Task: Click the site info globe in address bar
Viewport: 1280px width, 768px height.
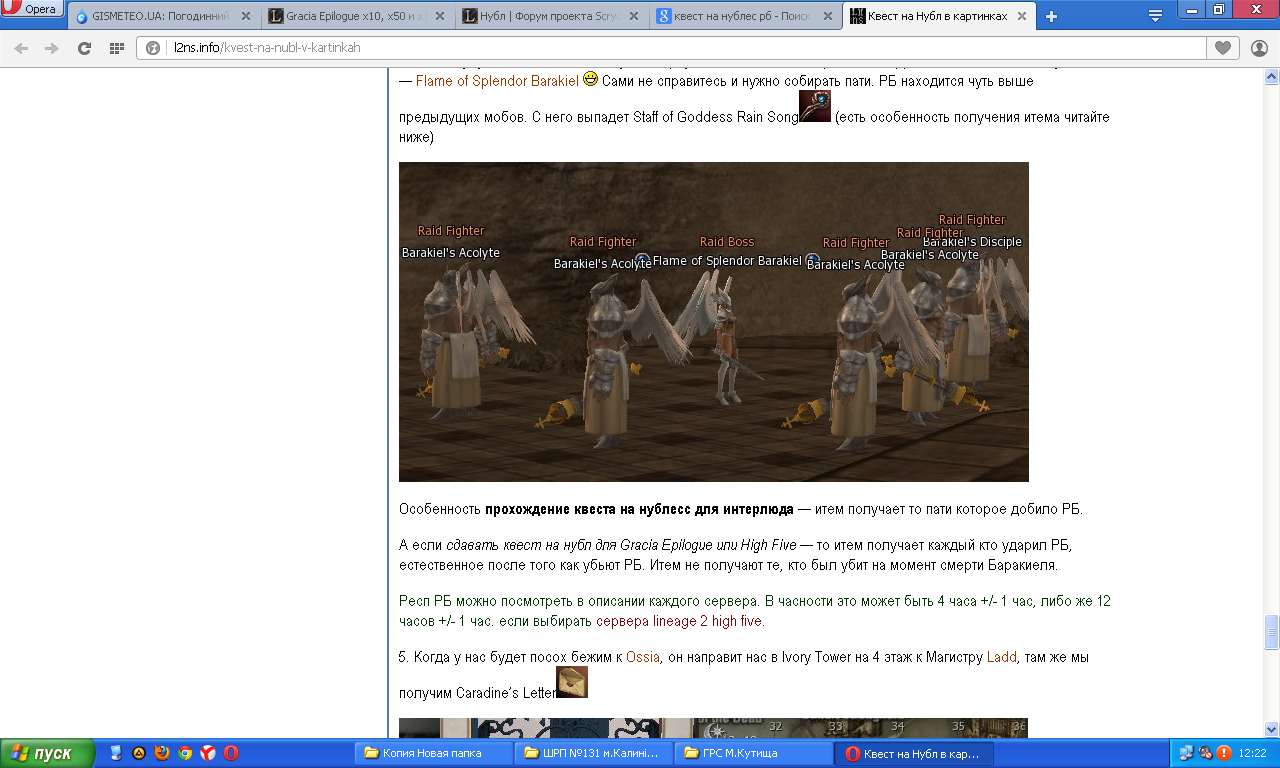Action: click(x=153, y=48)
